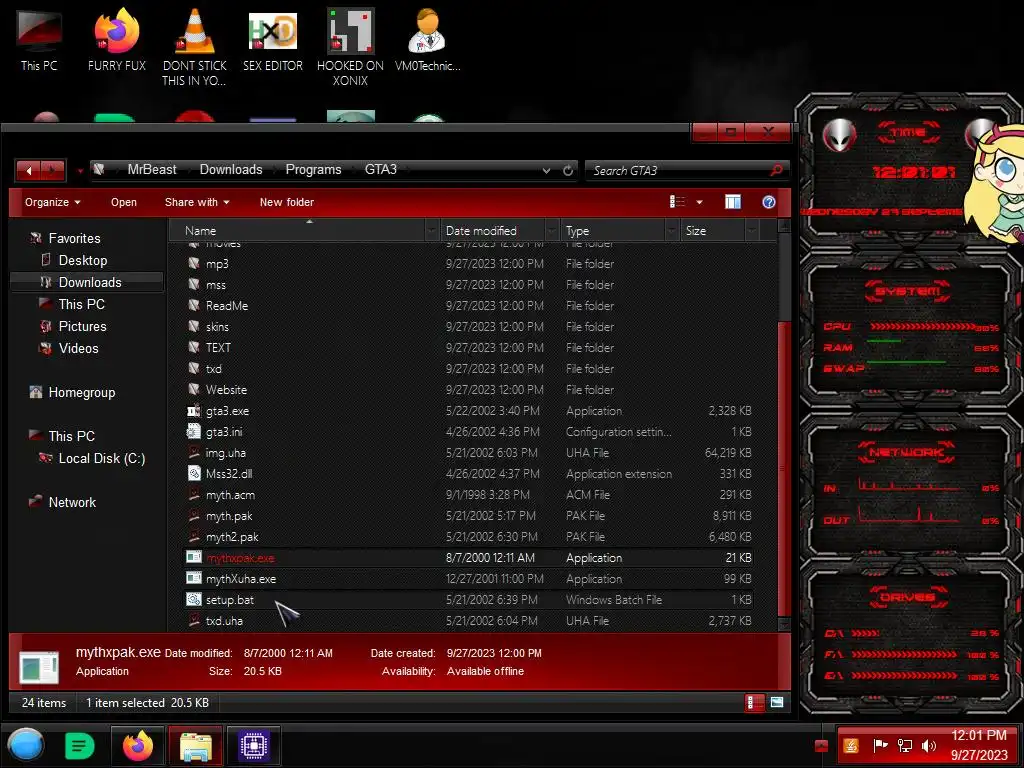
Task: Click the Explorer back arrow
Action: [x=29, y=170]
